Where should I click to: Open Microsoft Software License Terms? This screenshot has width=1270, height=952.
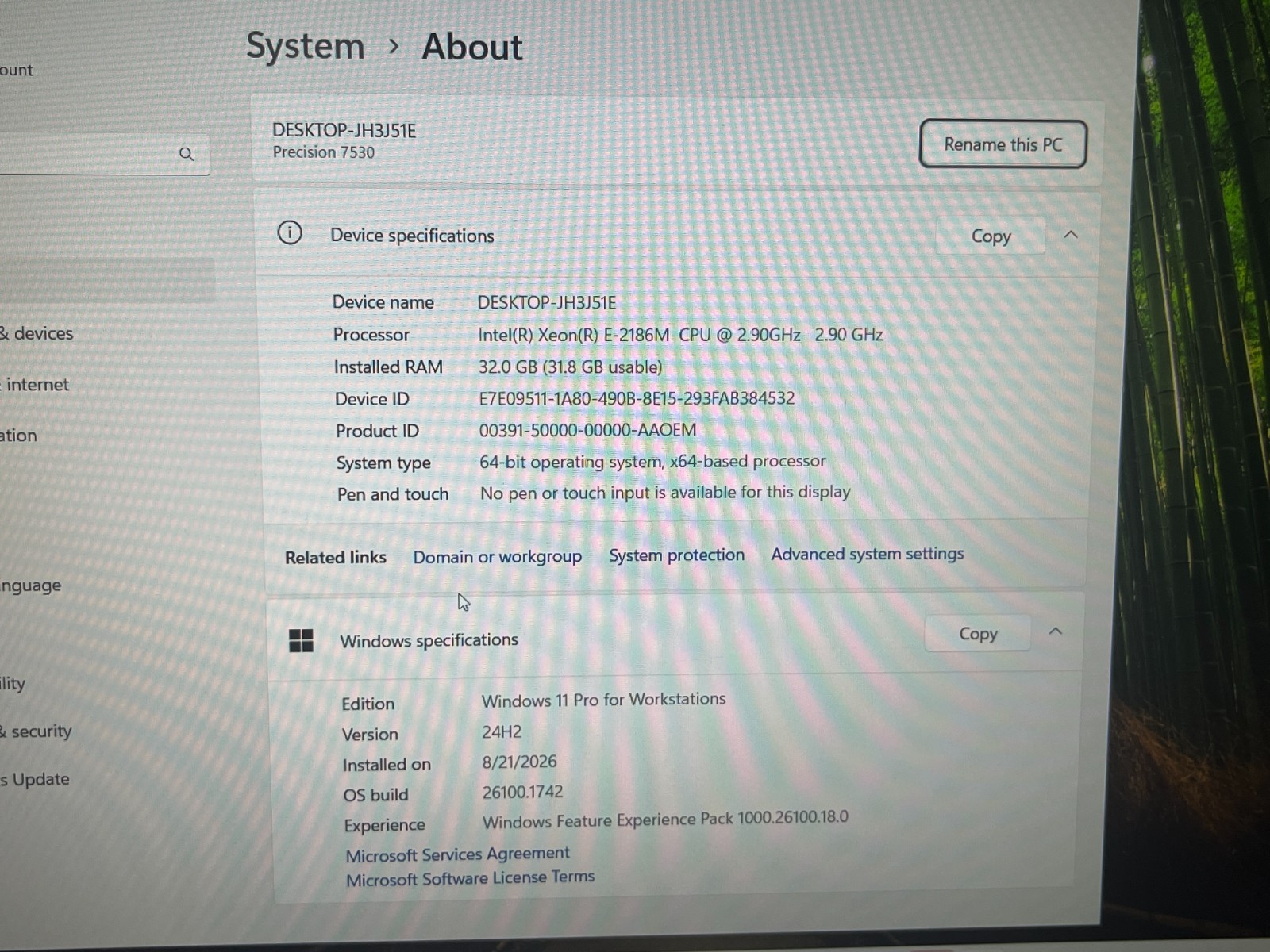coord(470,878)
